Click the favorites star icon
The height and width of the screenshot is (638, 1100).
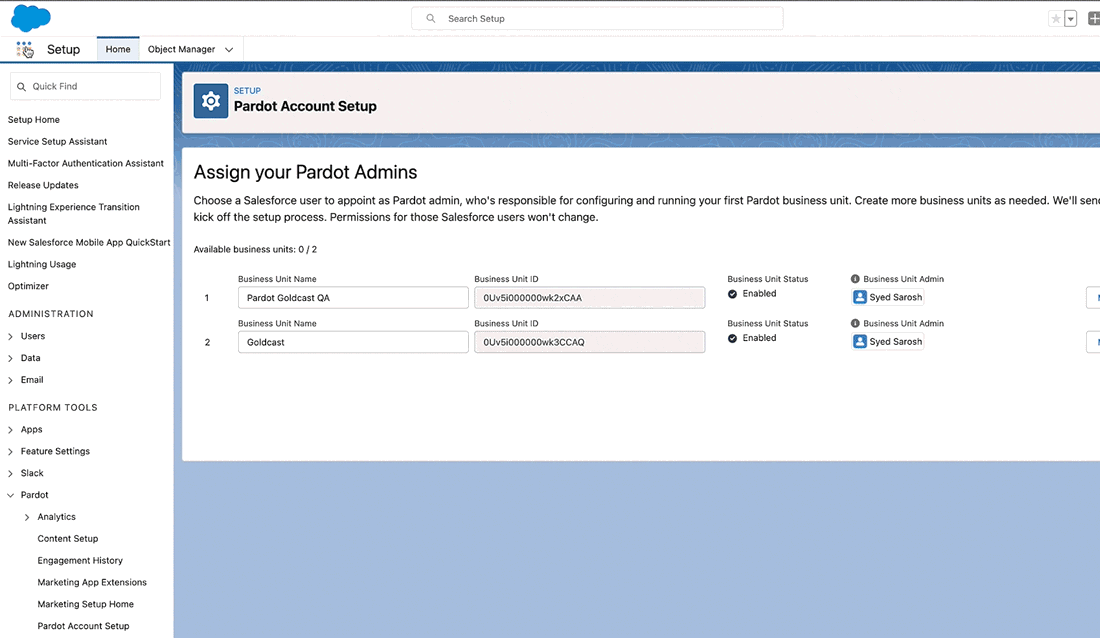(x=1055, y=19)
